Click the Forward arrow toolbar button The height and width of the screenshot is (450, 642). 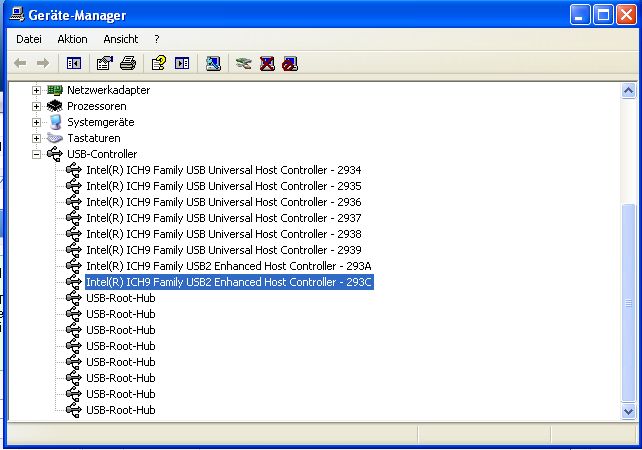43,63
